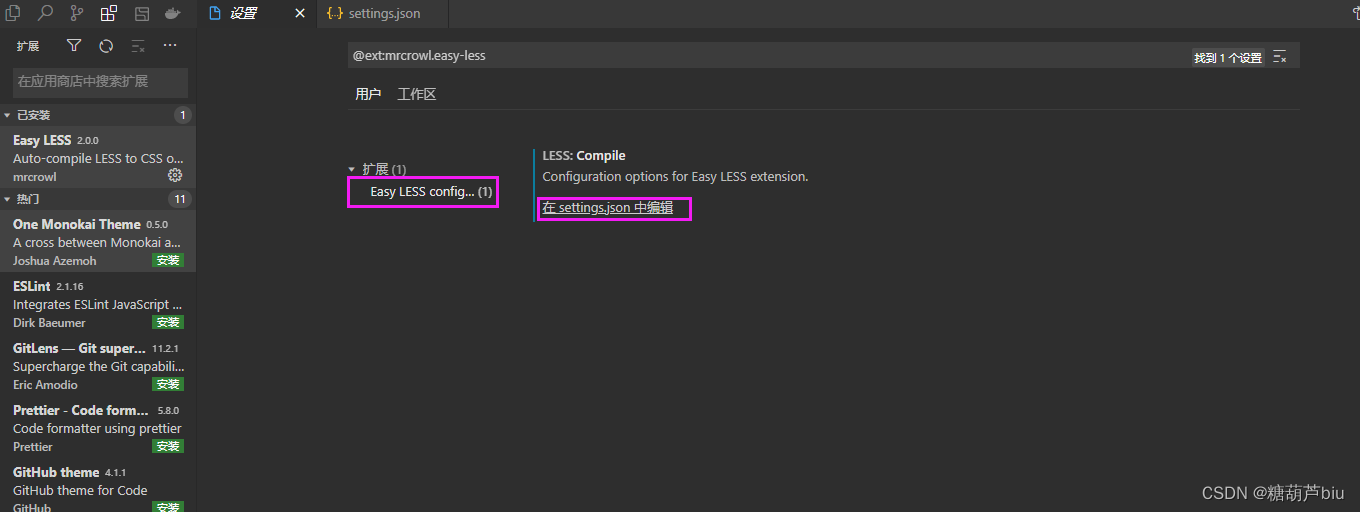Switch to the 用户 settings scope
The image size is (1360, 512).
pyautogui.click(x=368, y=94)
